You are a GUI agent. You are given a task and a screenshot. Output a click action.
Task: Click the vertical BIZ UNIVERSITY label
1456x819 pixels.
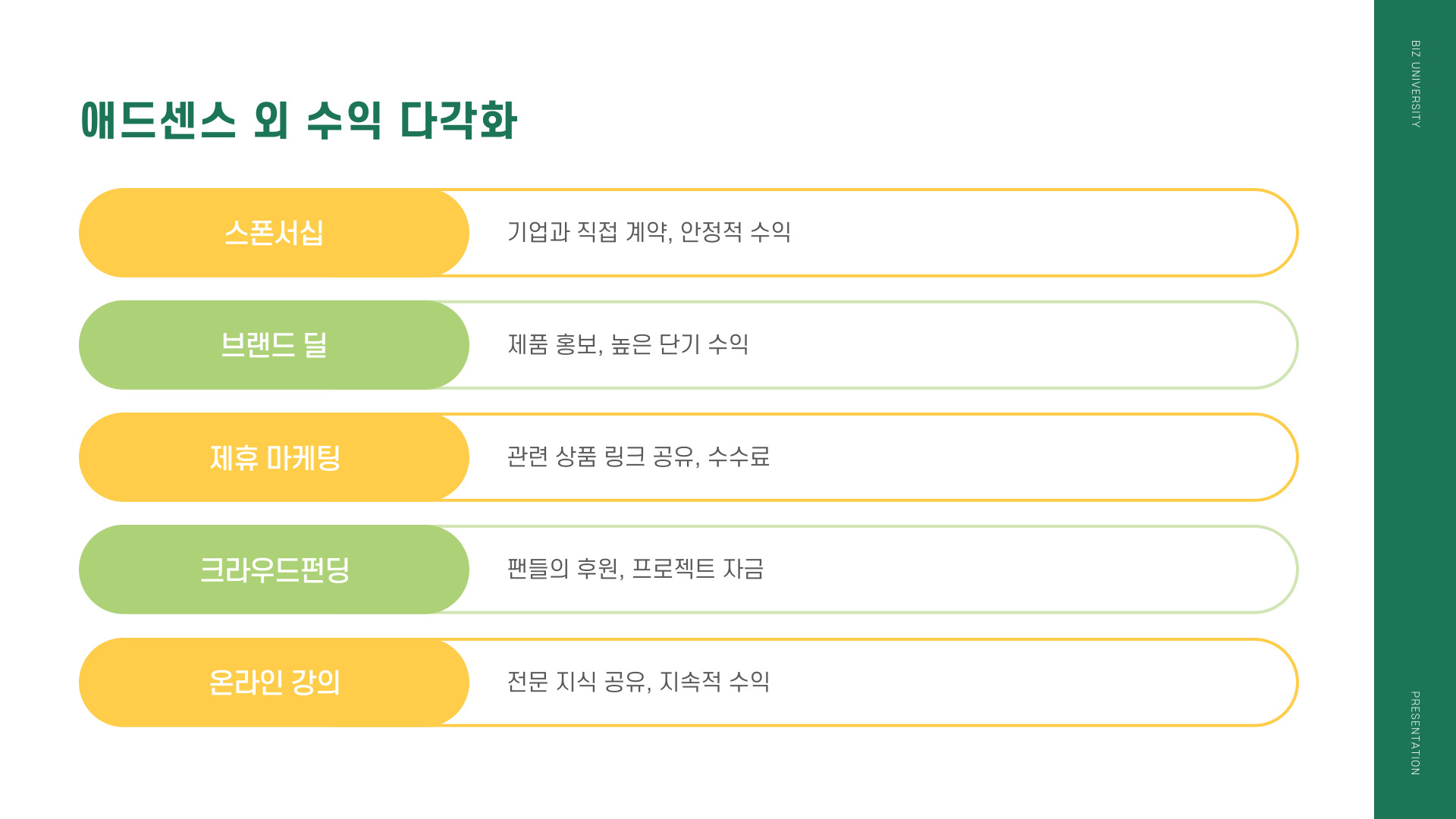click(x=1415, y=83)
